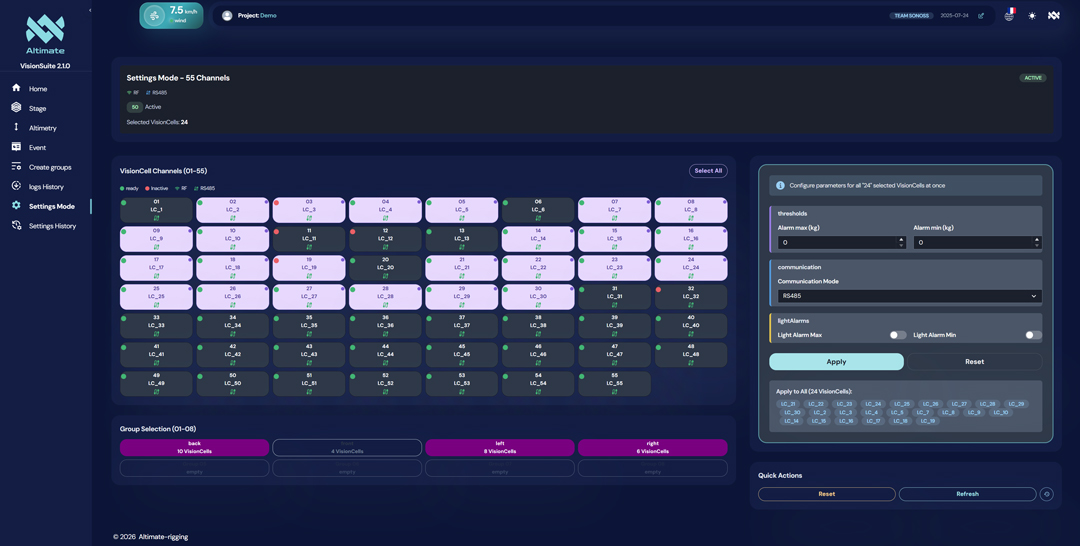Click the Altimetry arrow icon
This screenshot has height=546, width=1080.
pyautogui.click(x=16, y=128)
